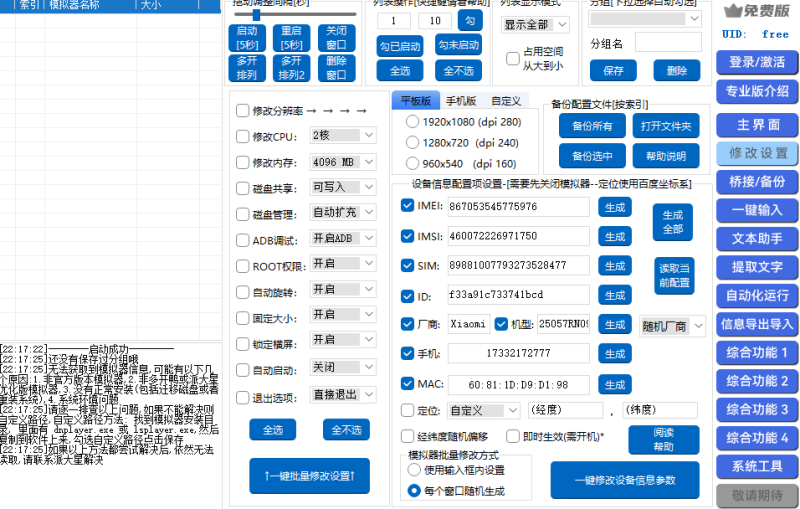The width and height of the screenshot is (800, 509).
Task: Choose 使用输入框内设置 radio option
Action: click(413, 469)
